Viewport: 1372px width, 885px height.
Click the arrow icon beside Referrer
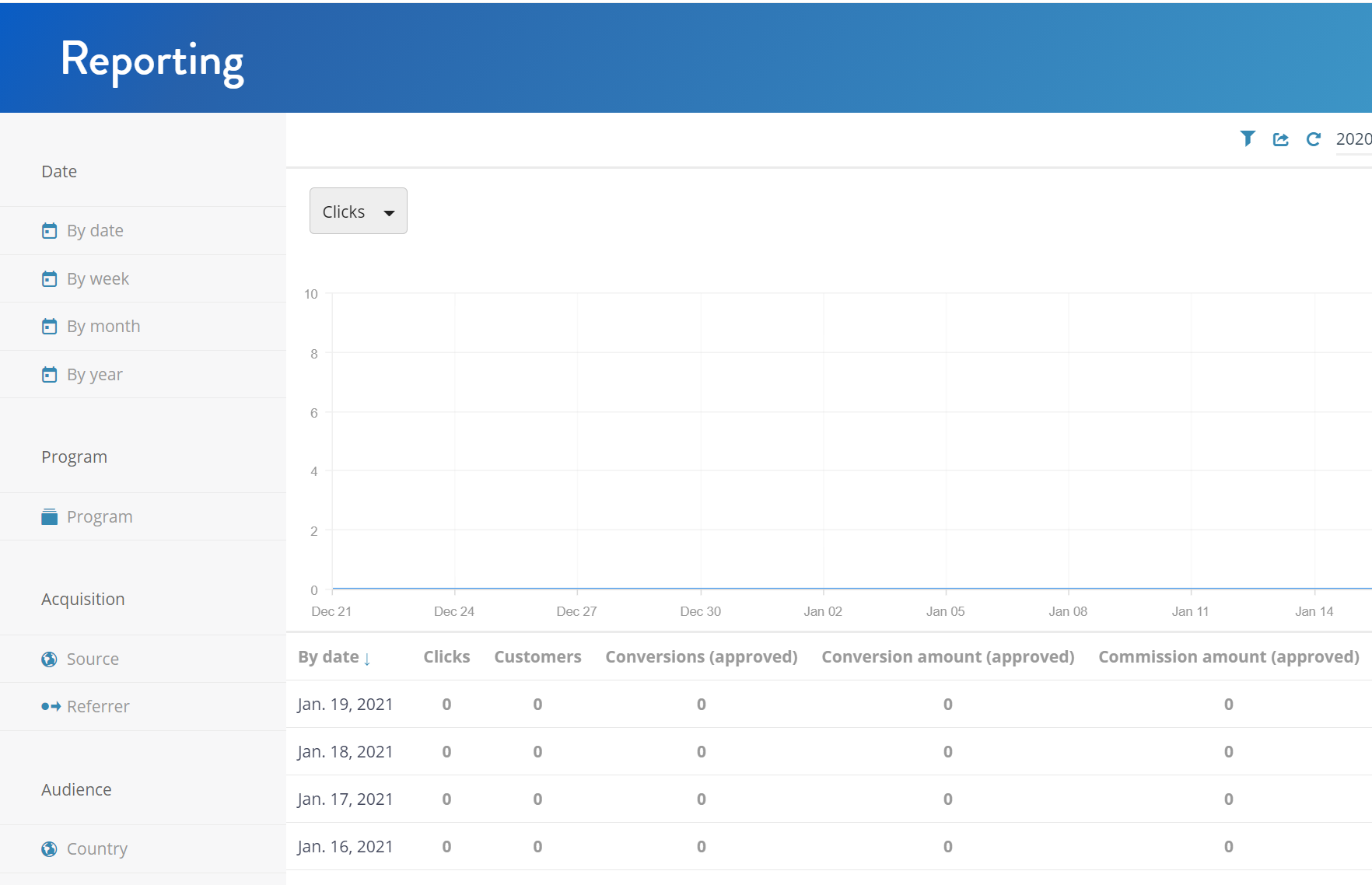pyautogui.click(x=51, y=706)
